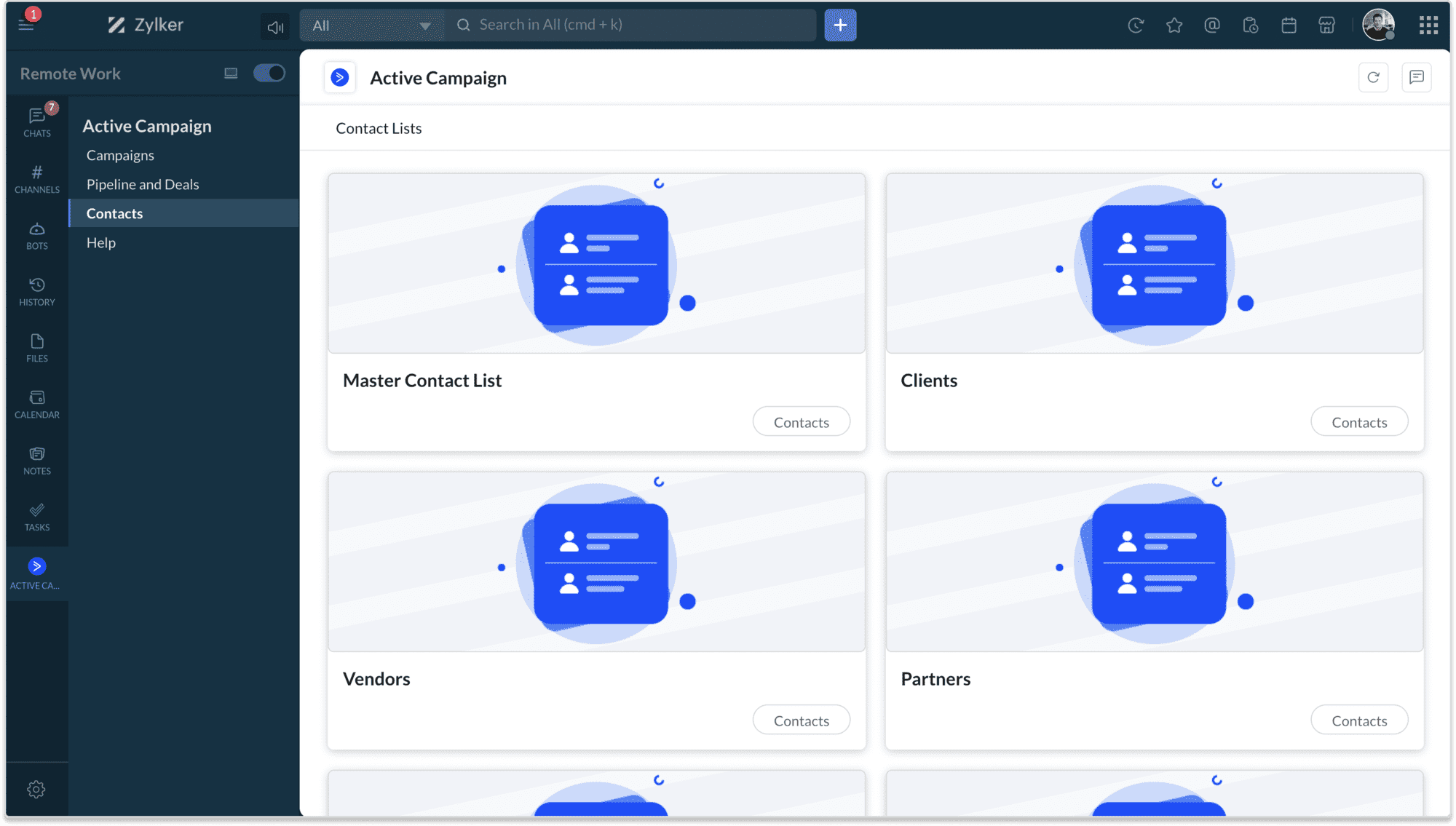
Task: Open the calendar icon in top header
Action: pos(1289,26)
